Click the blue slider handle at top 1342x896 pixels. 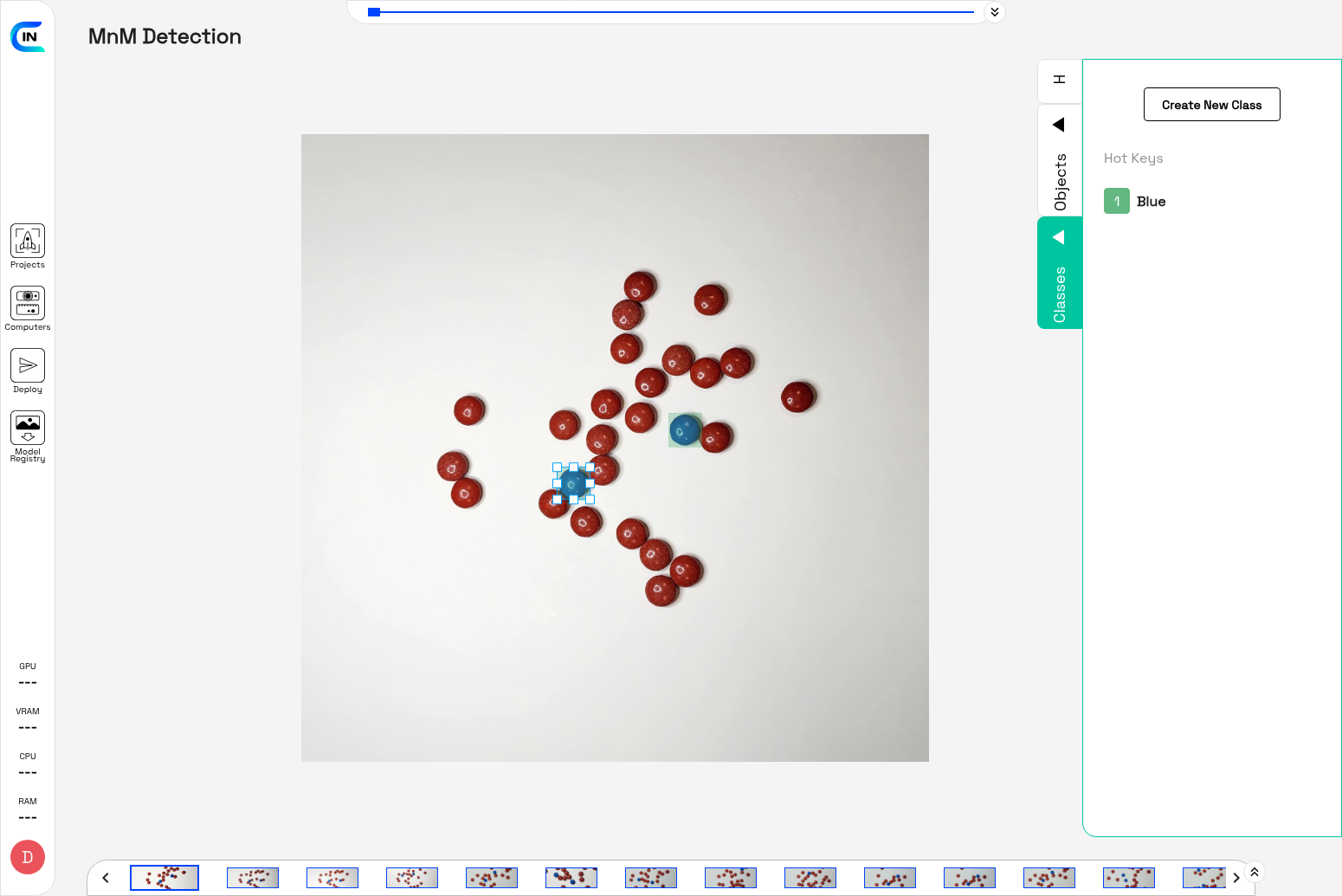(374, 12)
